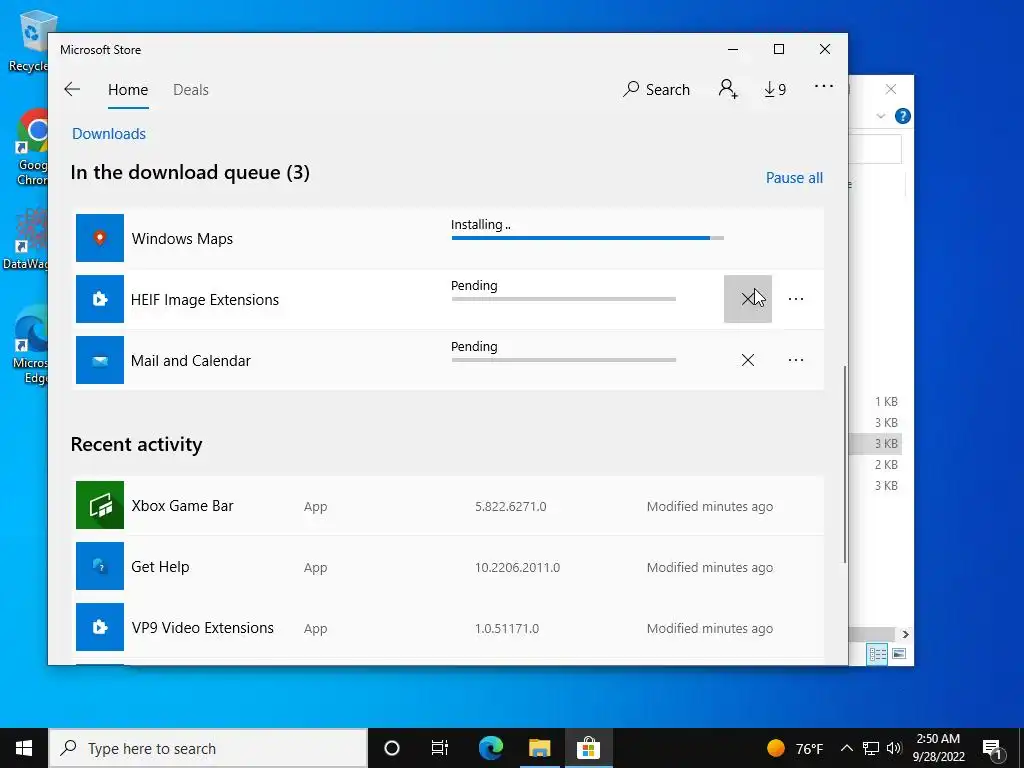The width and height of the screenshot is (1024, 768).
Task: Open the VP9 Video Extensions app icon
Action: click(x=100, y=627)
